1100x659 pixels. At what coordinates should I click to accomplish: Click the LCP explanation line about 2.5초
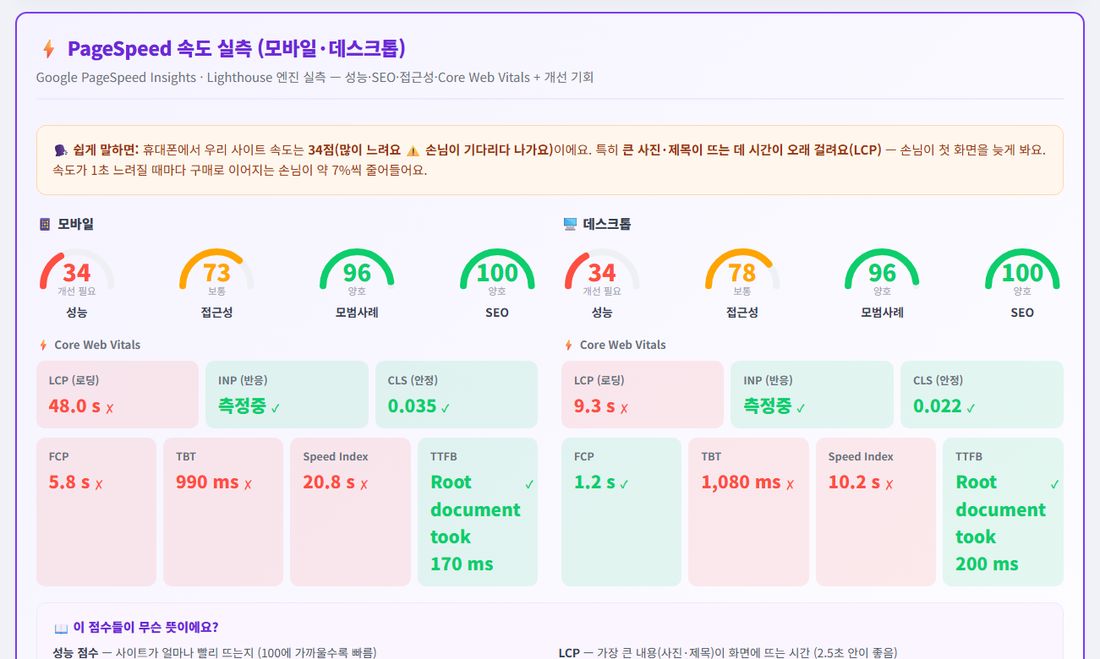(727, 653)
